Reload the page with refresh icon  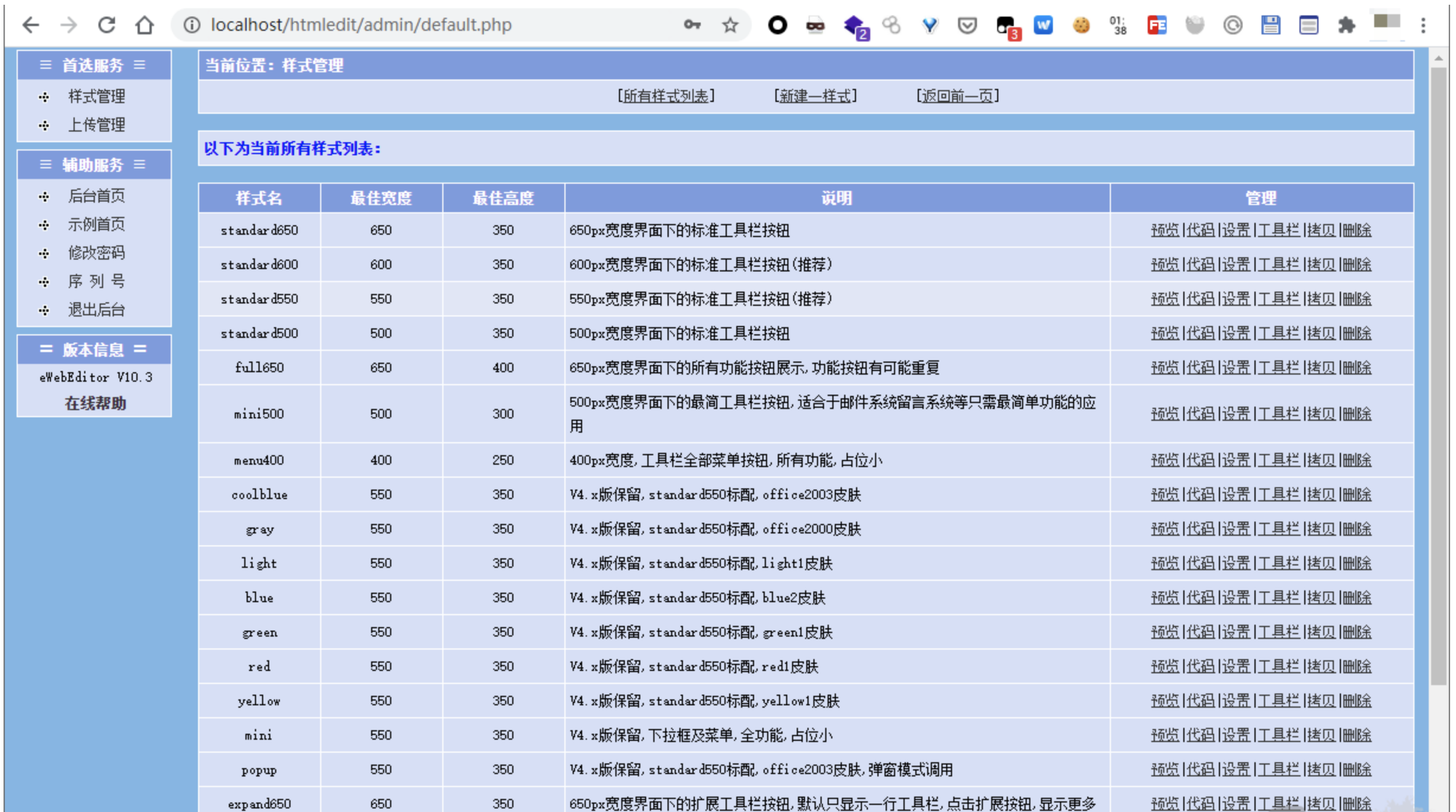pos(107,25)
